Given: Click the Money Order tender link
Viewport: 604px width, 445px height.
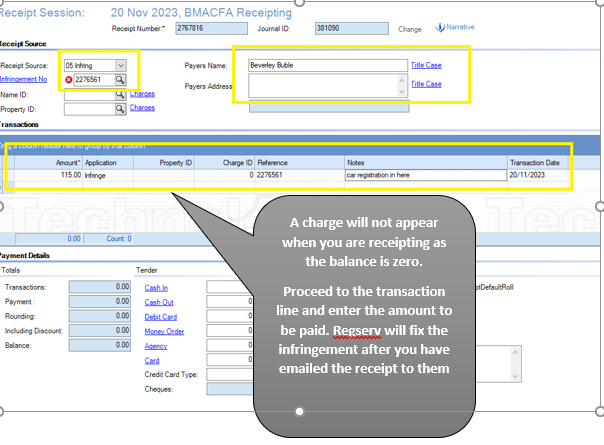Looking at the screenshot, I should tap(163, 330).
